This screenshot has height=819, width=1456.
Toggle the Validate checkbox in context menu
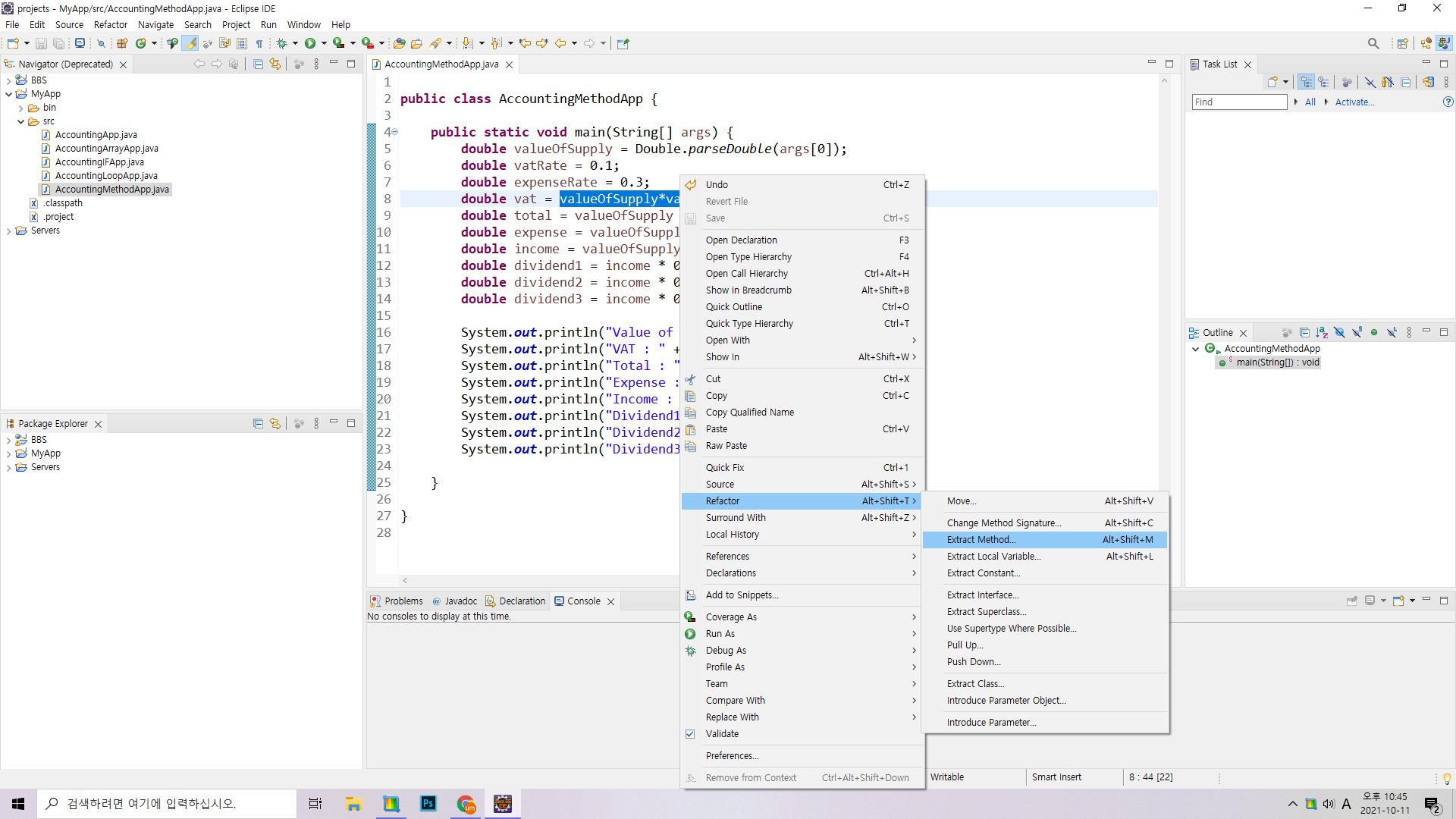pos(690,734)
